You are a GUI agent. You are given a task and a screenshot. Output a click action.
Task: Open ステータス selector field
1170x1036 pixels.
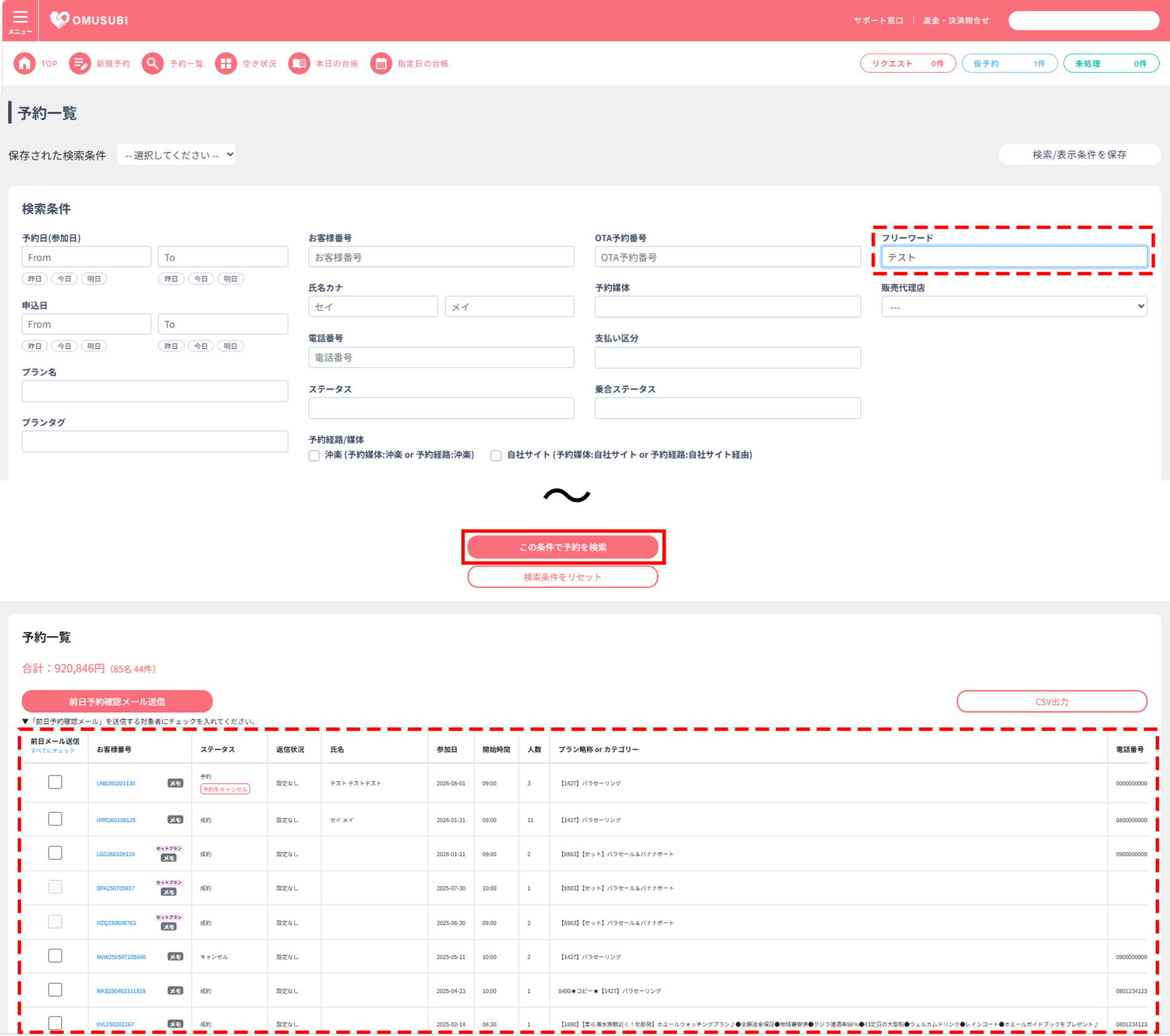tap(441, 408)
